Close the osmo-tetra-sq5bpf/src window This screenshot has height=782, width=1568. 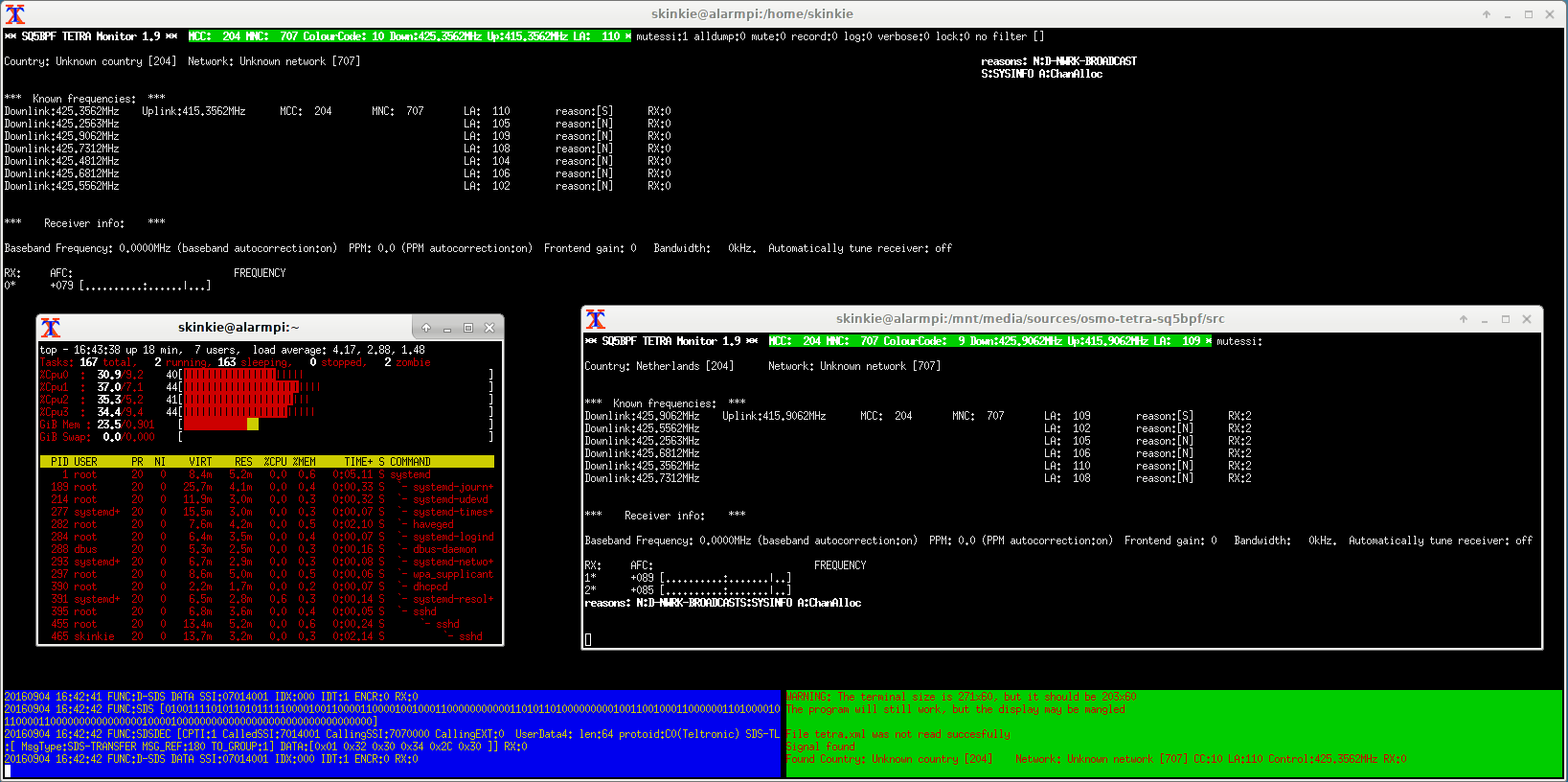tap(1527, 319)
